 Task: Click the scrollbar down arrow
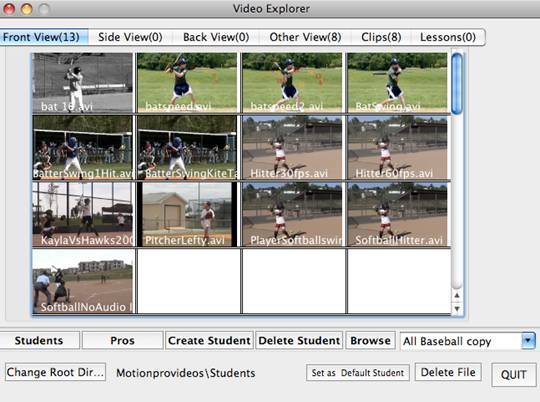(x=457, y=309)
